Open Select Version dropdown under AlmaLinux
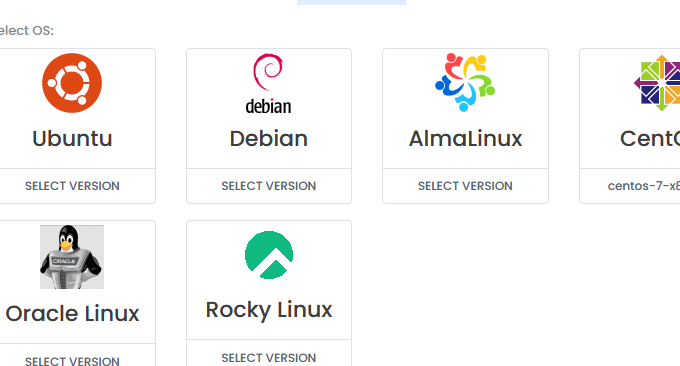This screenshot has width=680, height=366. pos(465,186)
